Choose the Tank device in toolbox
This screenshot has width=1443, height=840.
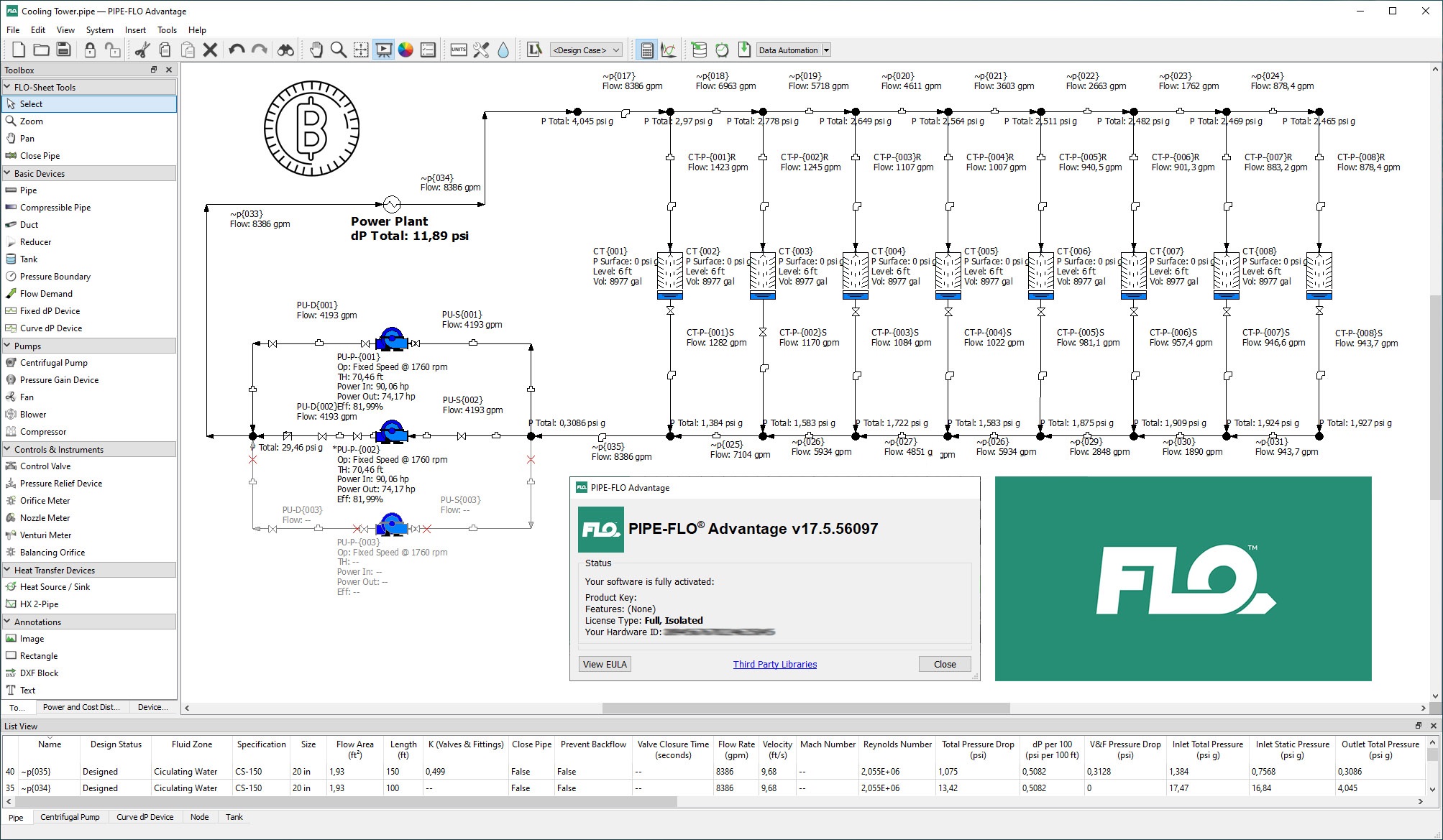(x=90, y=259)
